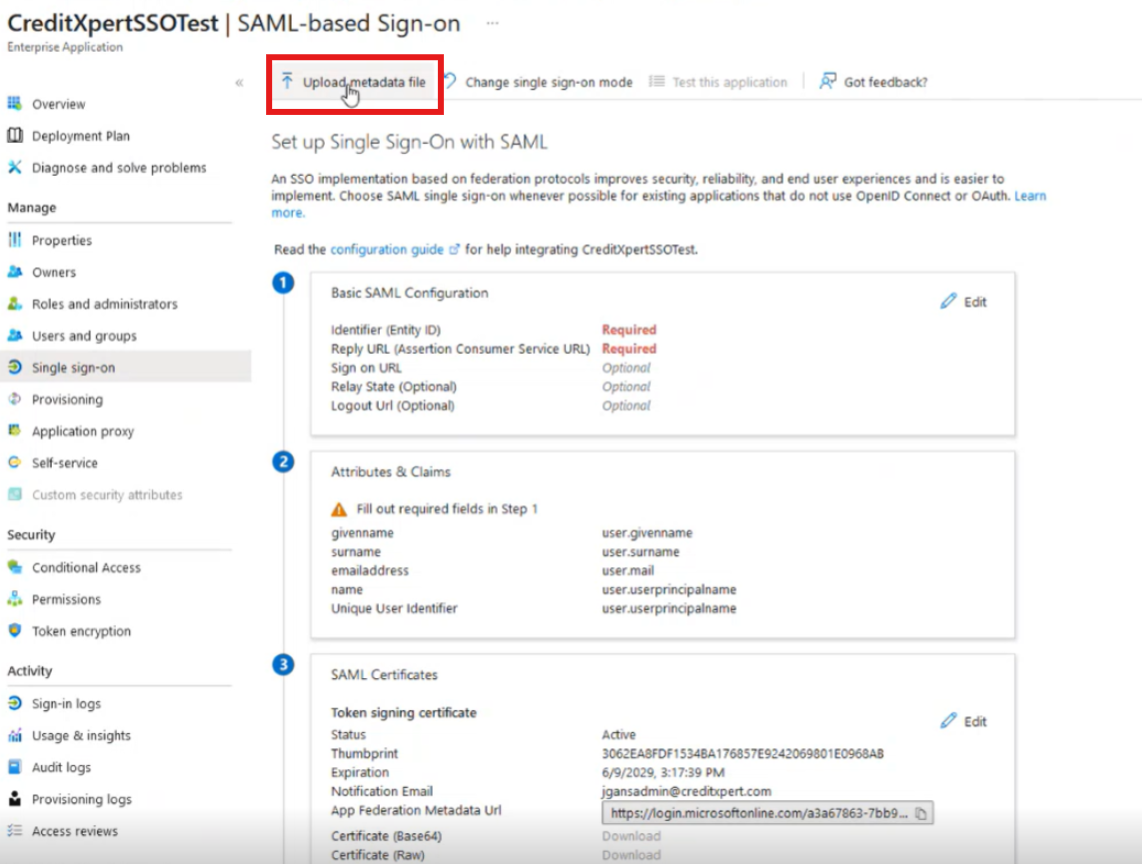Click the Usage & insights chart icon

[15, 735]
